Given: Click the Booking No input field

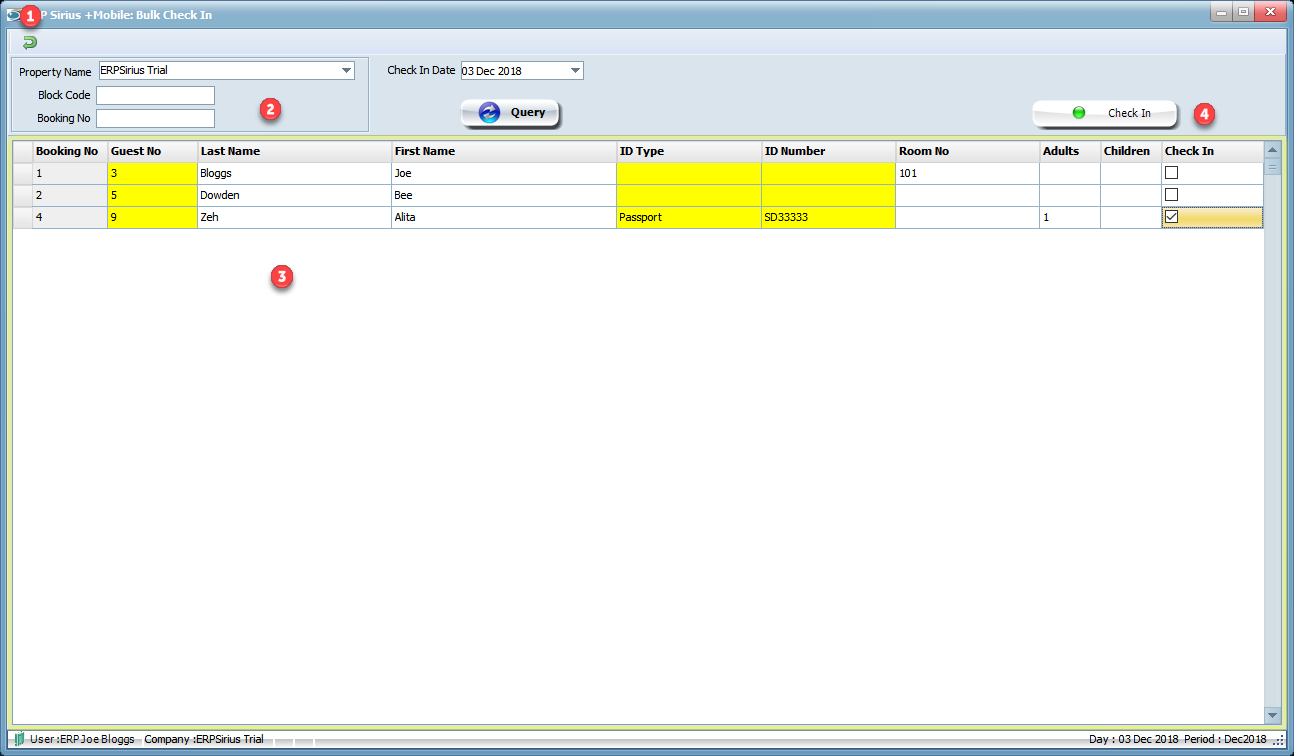Looking at the screenshot, I should 155,118.
